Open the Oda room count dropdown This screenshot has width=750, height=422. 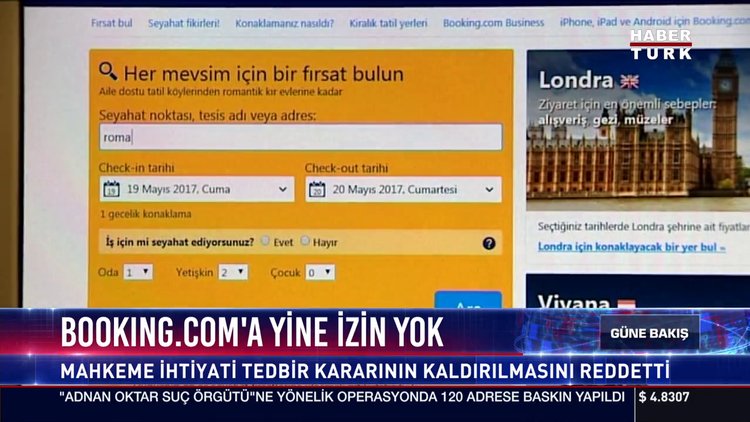tap(138, 272)
